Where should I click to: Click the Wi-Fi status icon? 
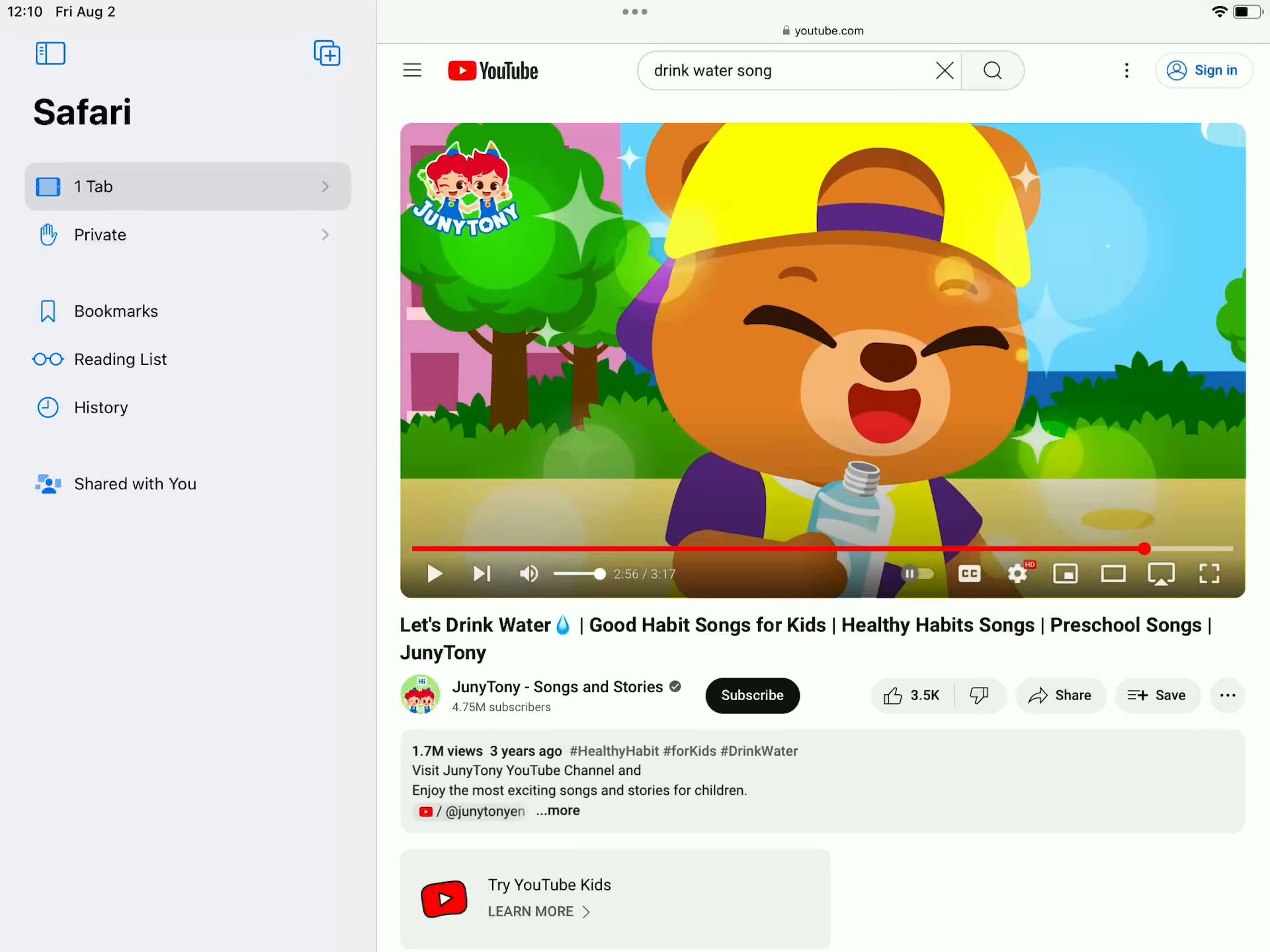(1218, 11)
